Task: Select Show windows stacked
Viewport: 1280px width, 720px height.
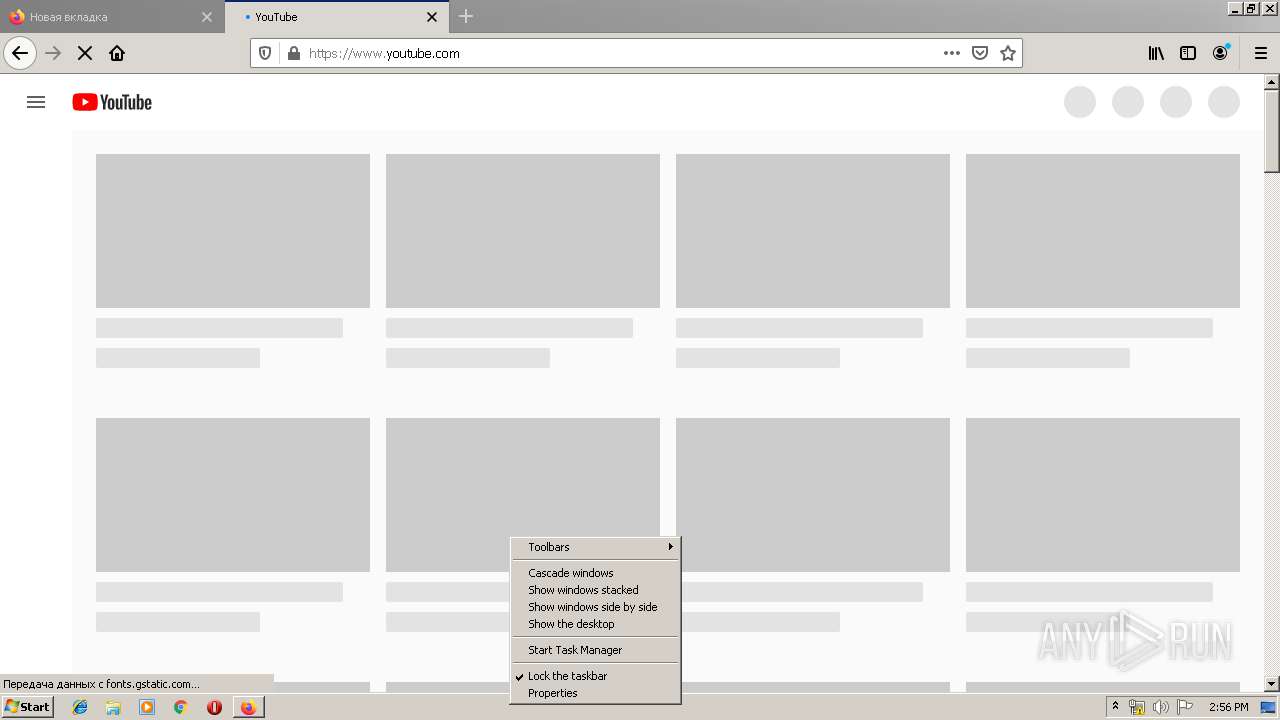Action: [x=595, y=590]
